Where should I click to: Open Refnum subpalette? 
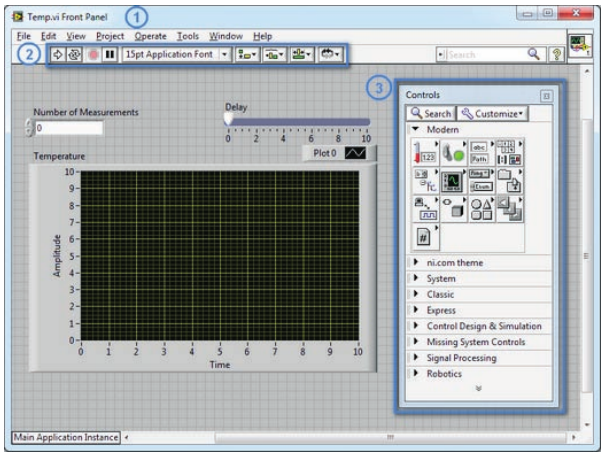point(510,209)
